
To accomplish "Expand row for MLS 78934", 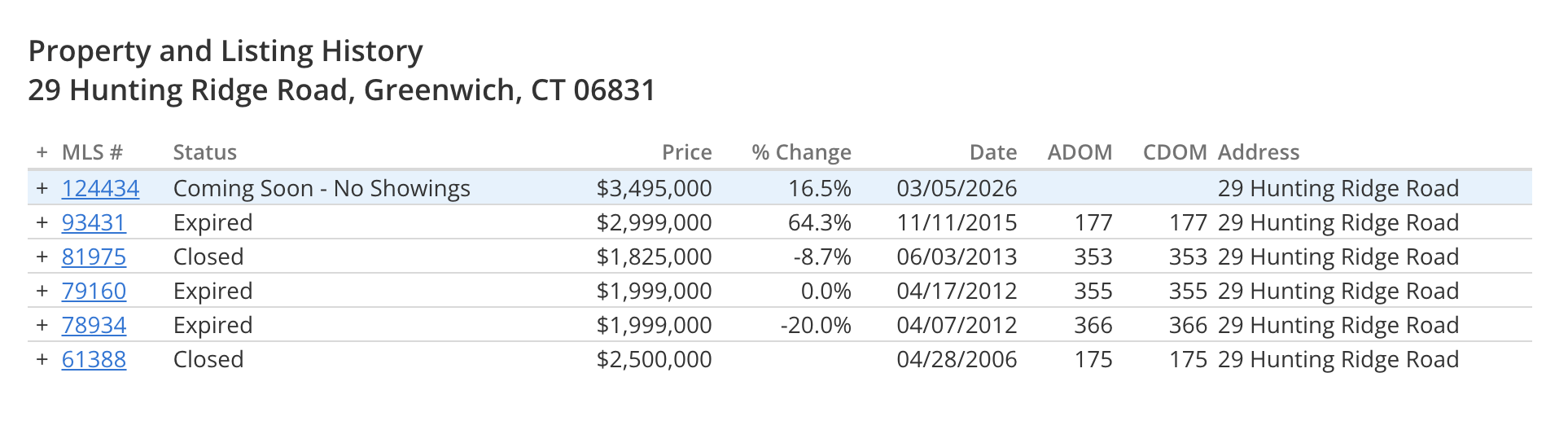I will pos(42,325).
